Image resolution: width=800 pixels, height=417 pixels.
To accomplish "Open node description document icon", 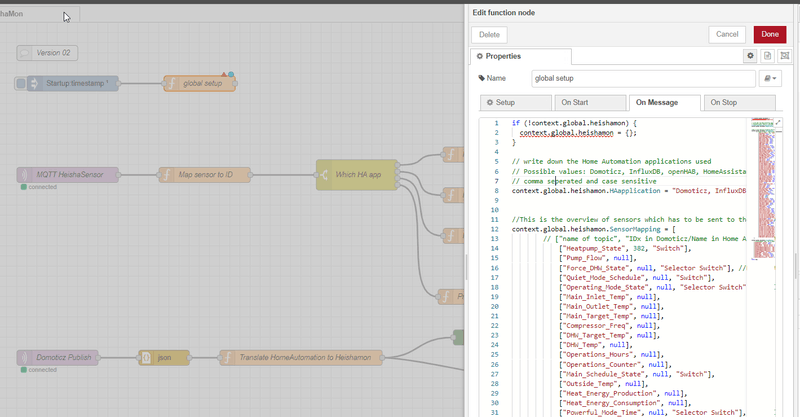I will [766, 57].
